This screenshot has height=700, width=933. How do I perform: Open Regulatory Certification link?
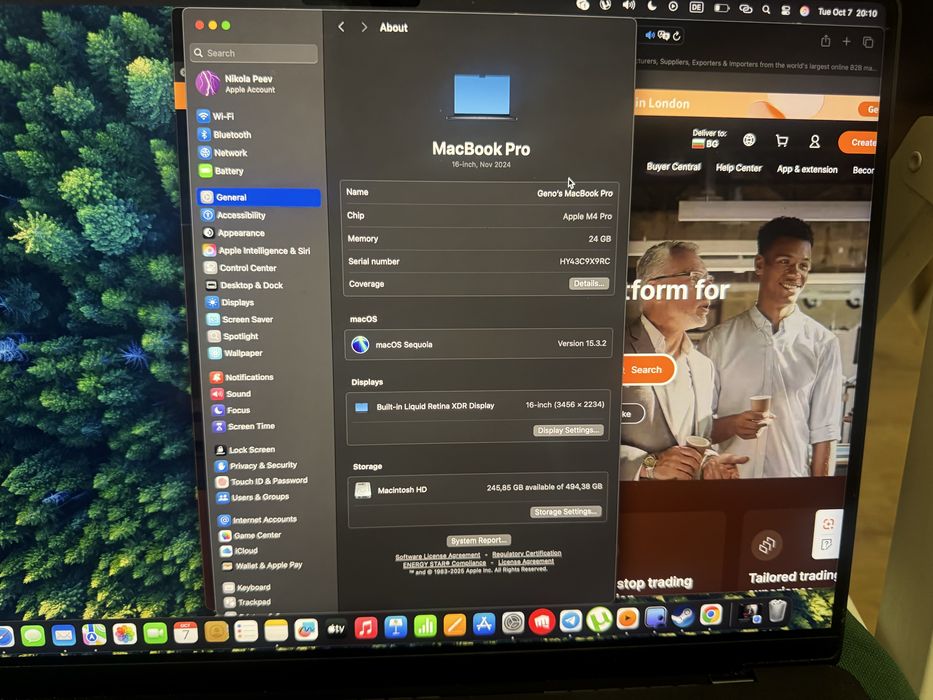pos(527,554)
